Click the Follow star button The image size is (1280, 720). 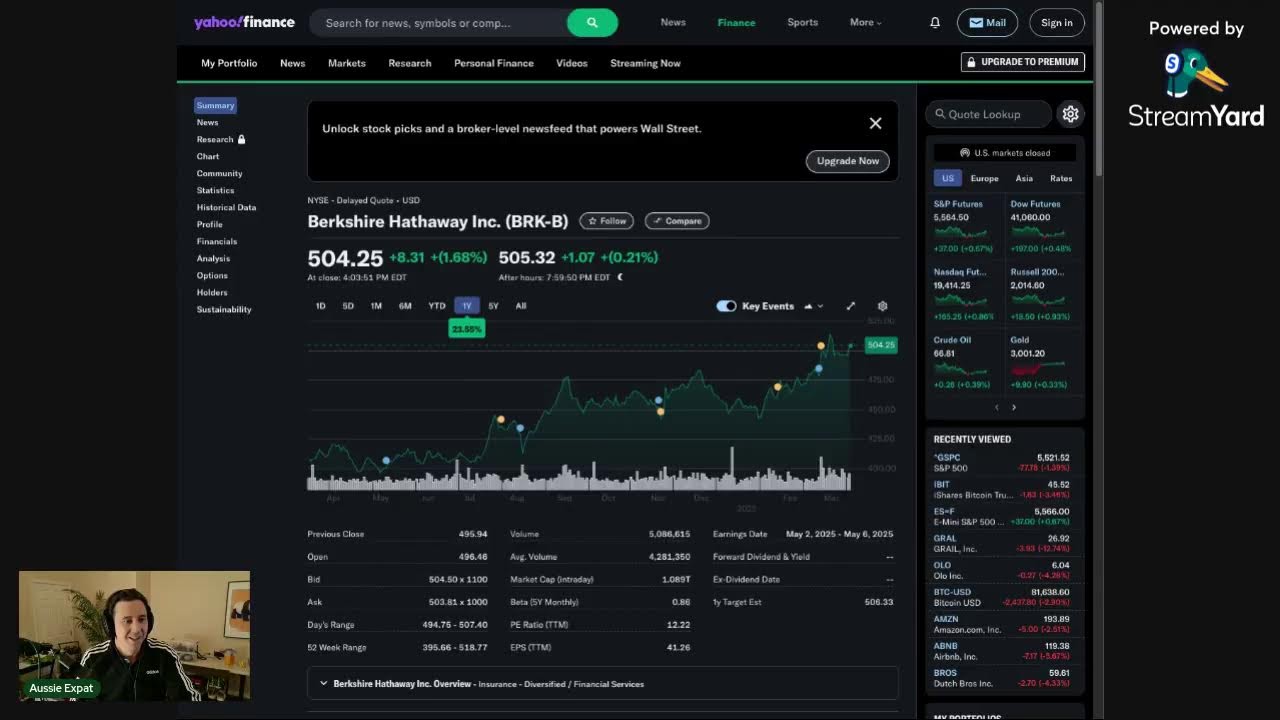tap(607, 221)
